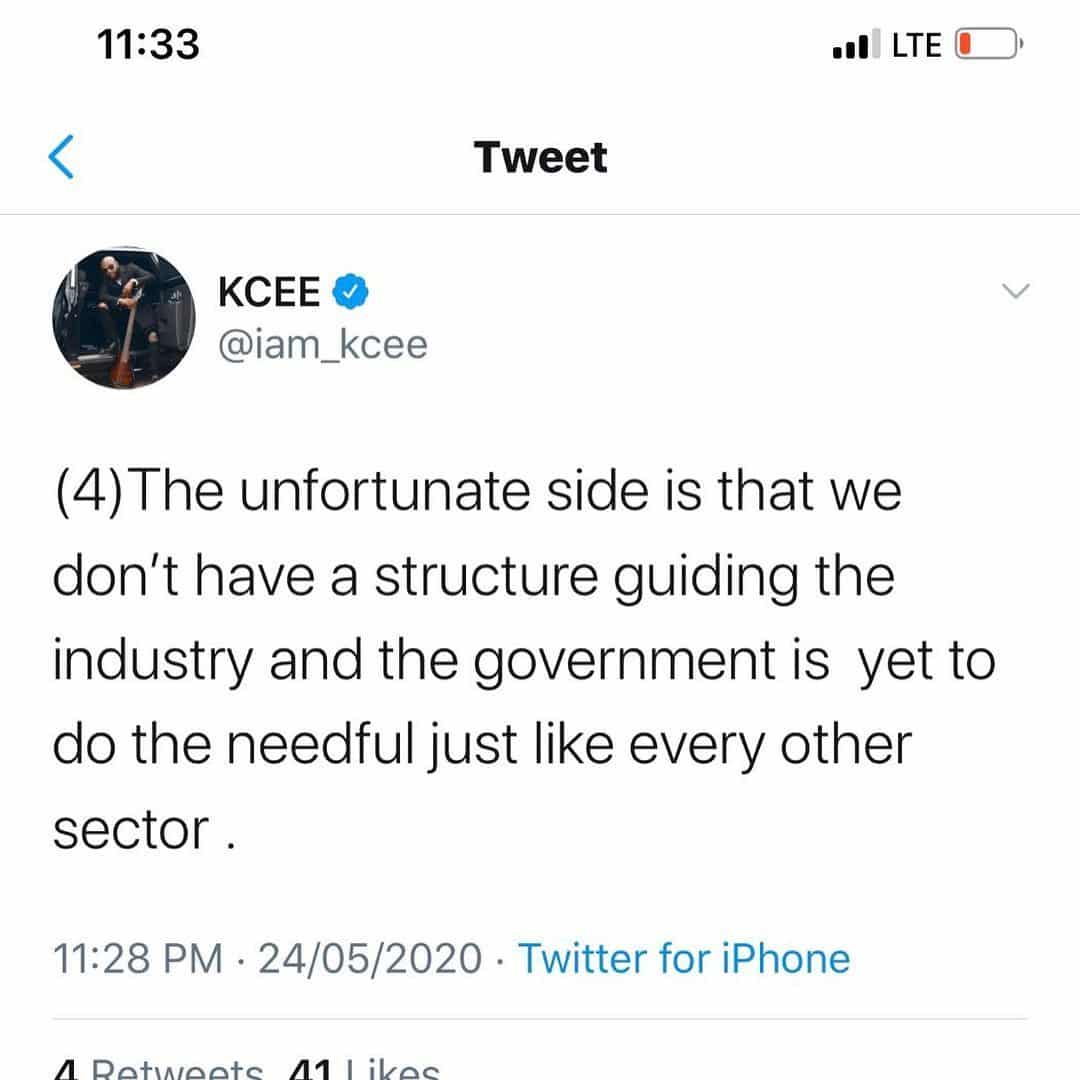
Task: Tap the low battery icon
Action: pos(986,45)
